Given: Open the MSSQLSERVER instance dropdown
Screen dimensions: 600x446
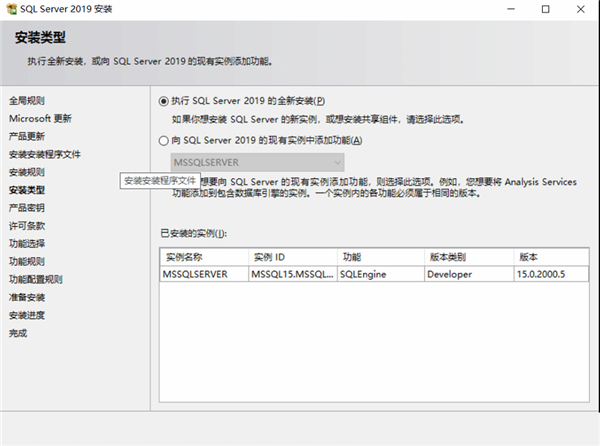Looking at the screenshot, I should pos(258,162).
